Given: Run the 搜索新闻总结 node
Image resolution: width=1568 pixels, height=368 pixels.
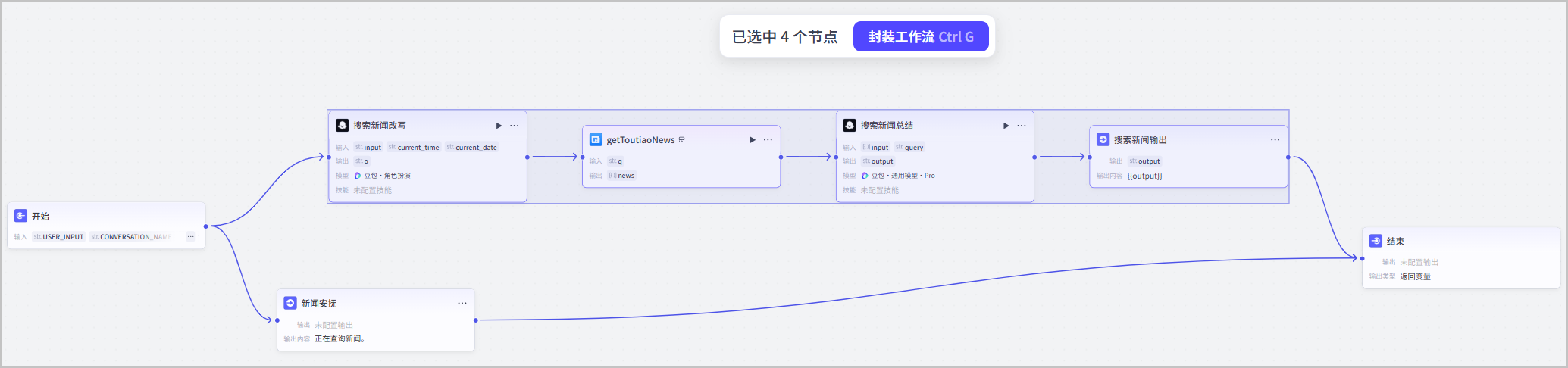Looking at the screenshot, I should [x=1006, y=126].
